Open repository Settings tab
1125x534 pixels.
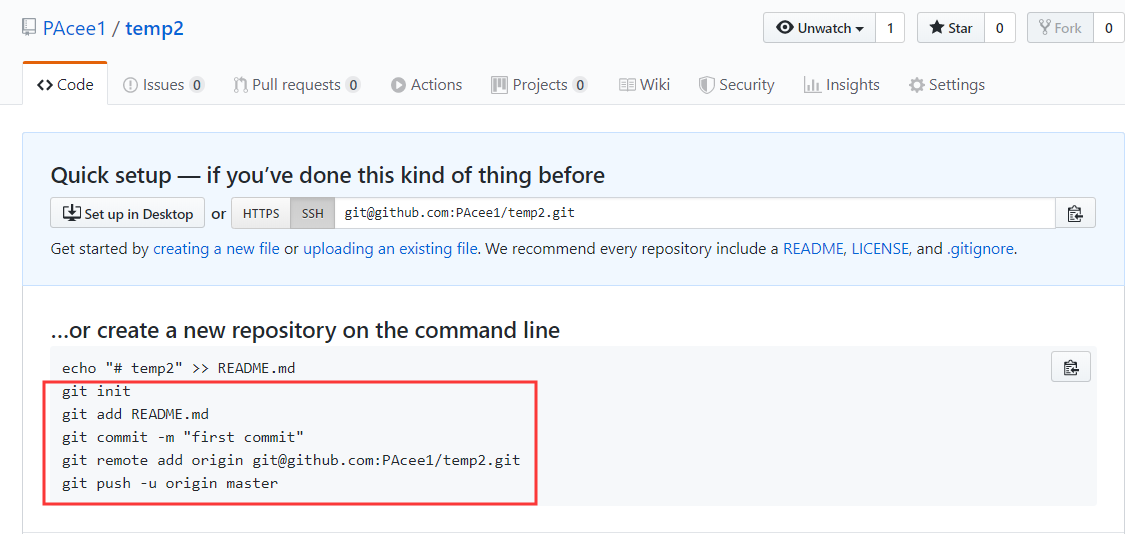(x=946, y=85)
